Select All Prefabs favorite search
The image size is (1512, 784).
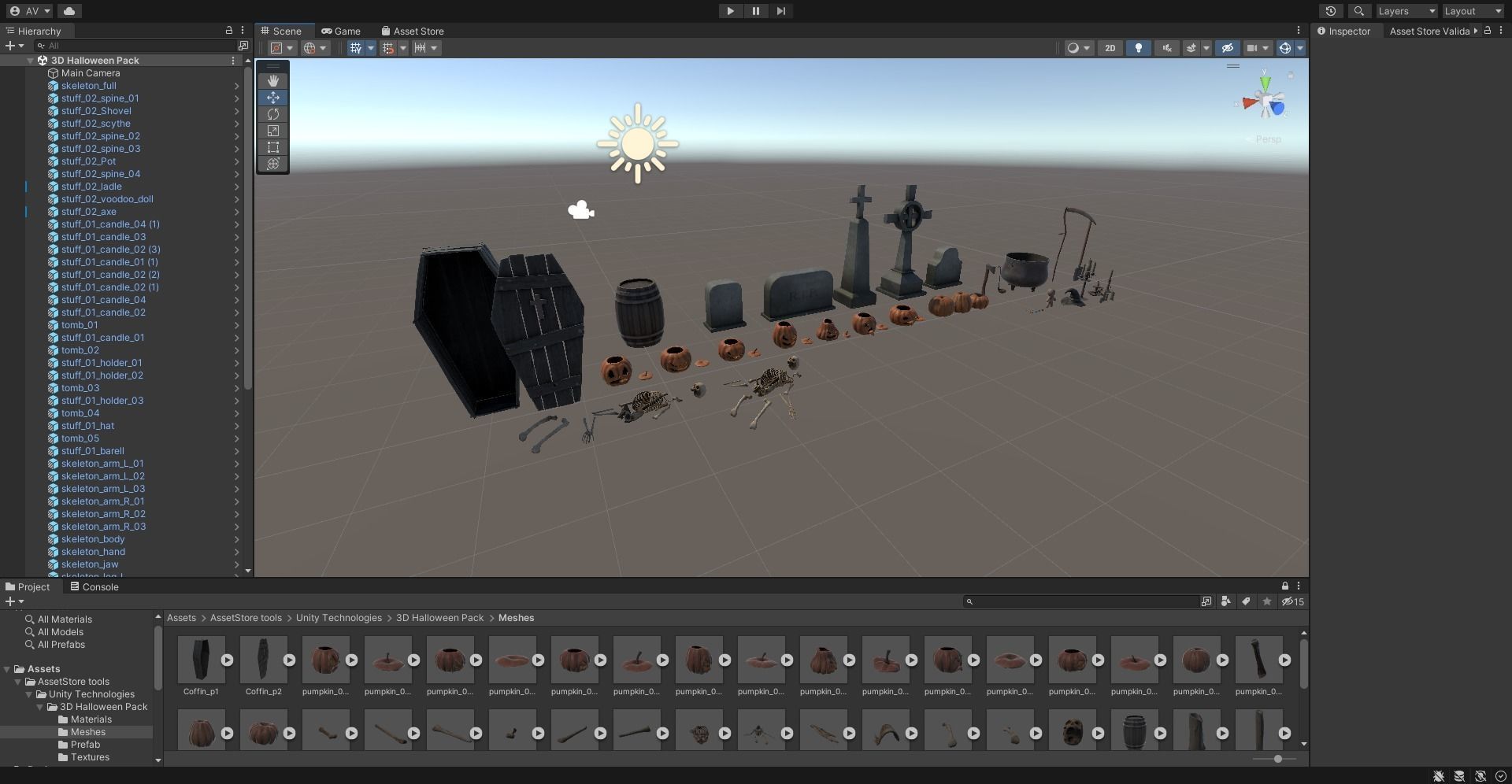61,645
